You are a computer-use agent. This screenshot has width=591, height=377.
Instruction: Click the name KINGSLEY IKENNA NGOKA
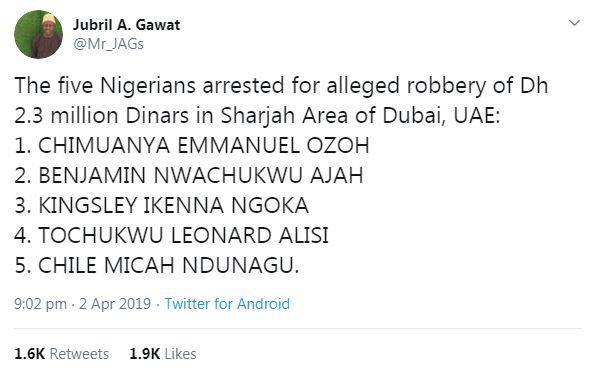pos(173,206)
